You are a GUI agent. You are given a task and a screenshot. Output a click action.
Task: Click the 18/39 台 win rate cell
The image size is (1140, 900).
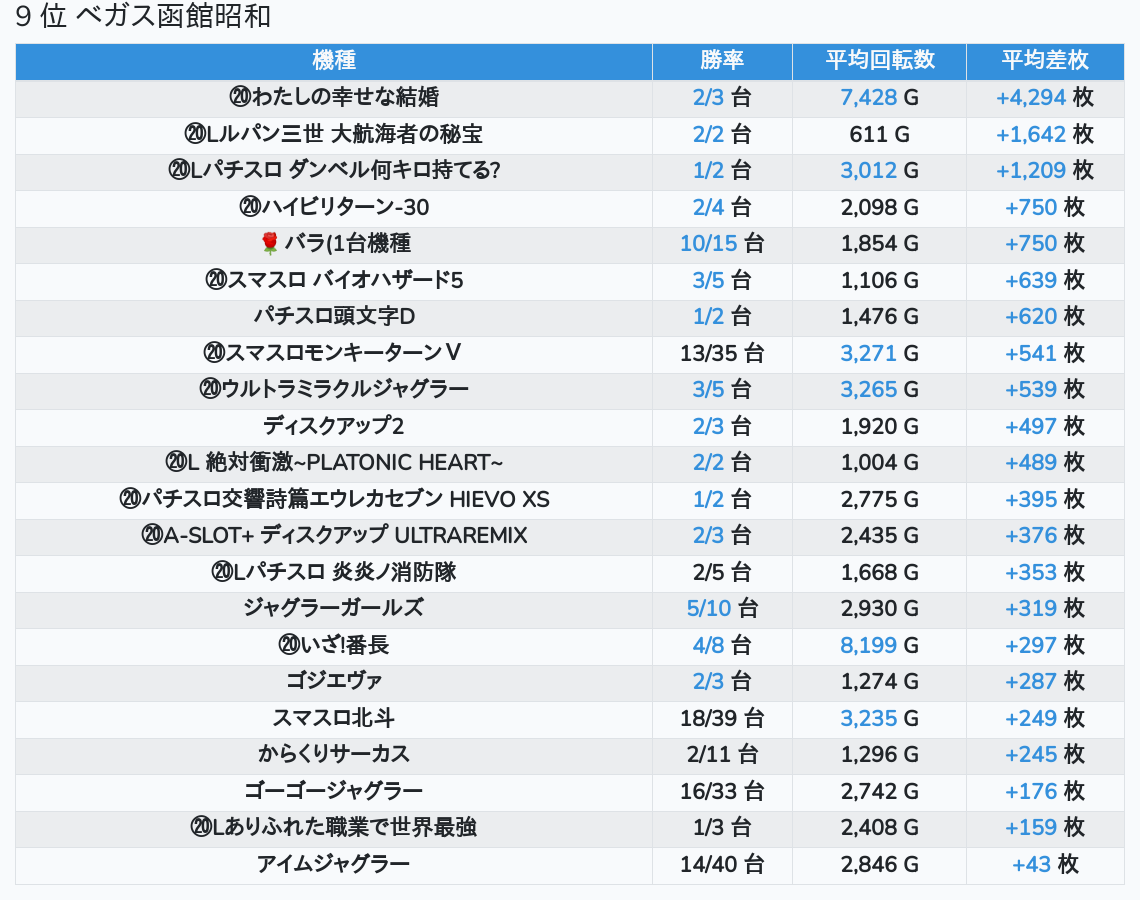(x=722, y=719)
